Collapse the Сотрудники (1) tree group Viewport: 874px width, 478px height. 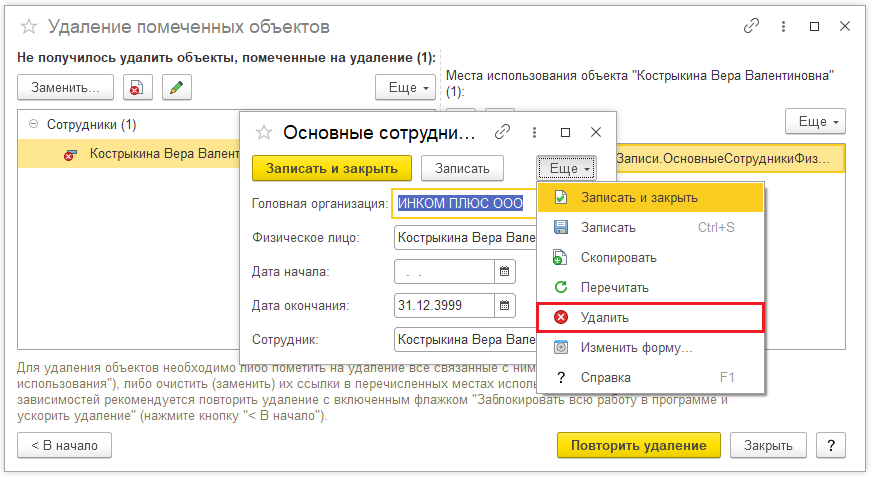coord(36,125)
